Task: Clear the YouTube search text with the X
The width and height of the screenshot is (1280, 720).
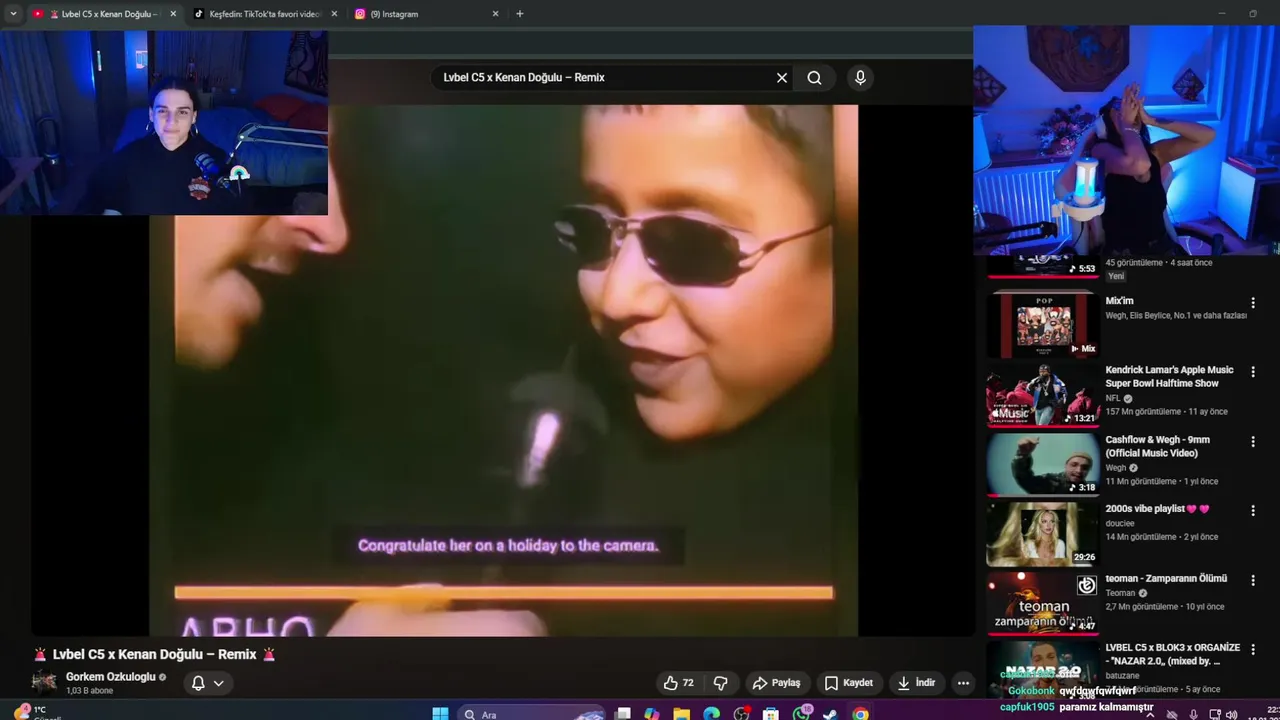Action: (782, 78)
